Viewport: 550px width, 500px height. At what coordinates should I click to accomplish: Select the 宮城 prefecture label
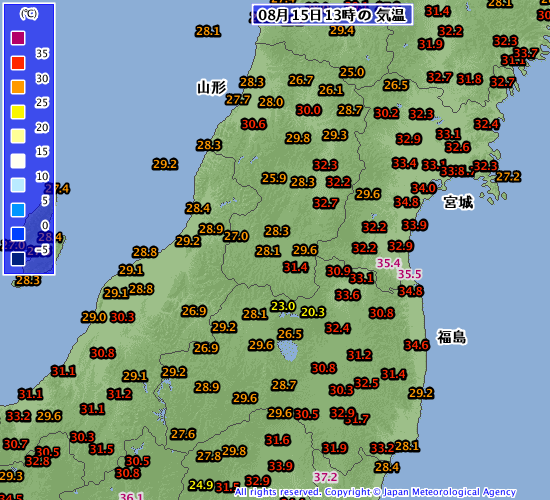(458, 202)
